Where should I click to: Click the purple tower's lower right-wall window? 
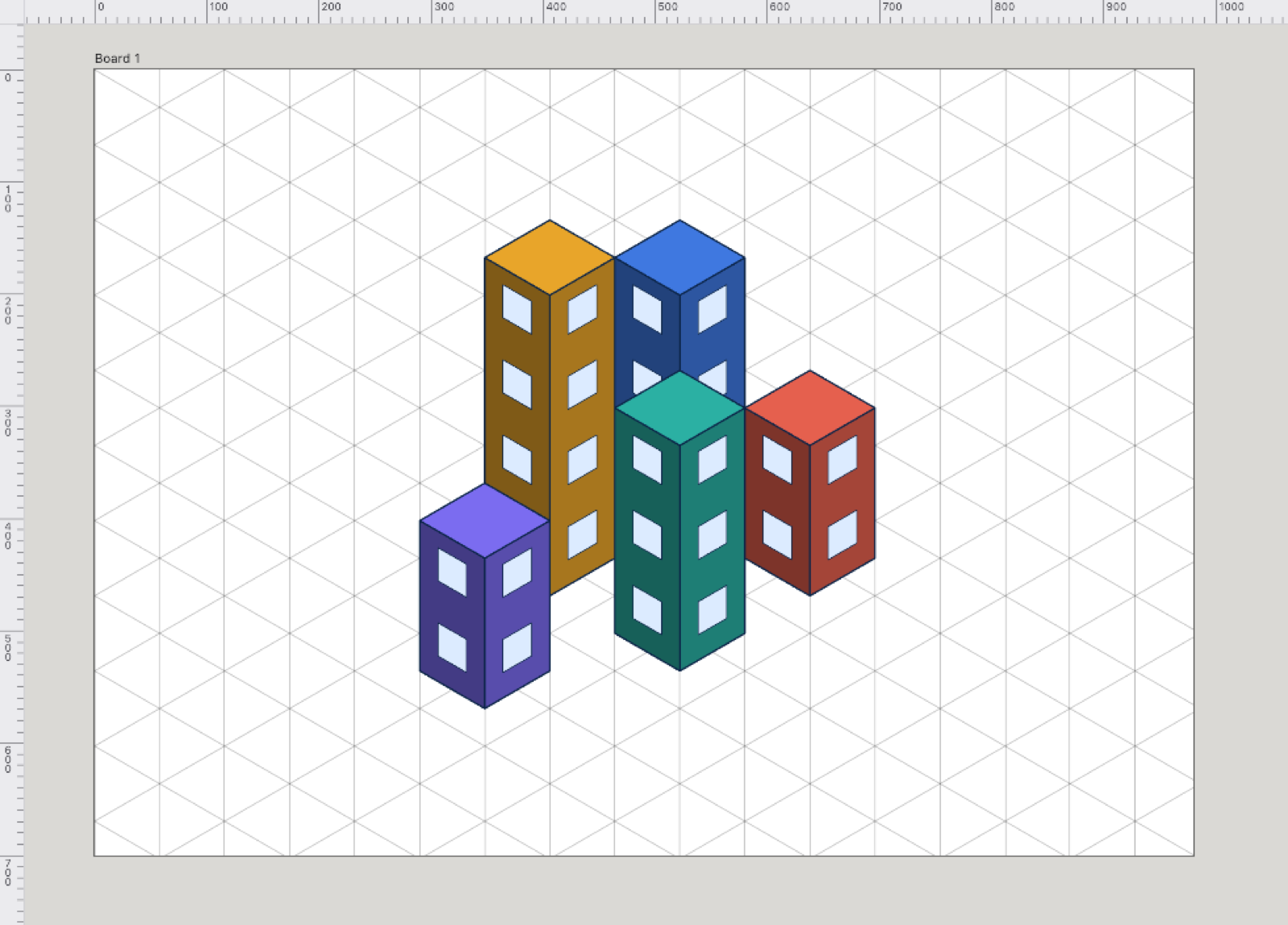[518, 647]
